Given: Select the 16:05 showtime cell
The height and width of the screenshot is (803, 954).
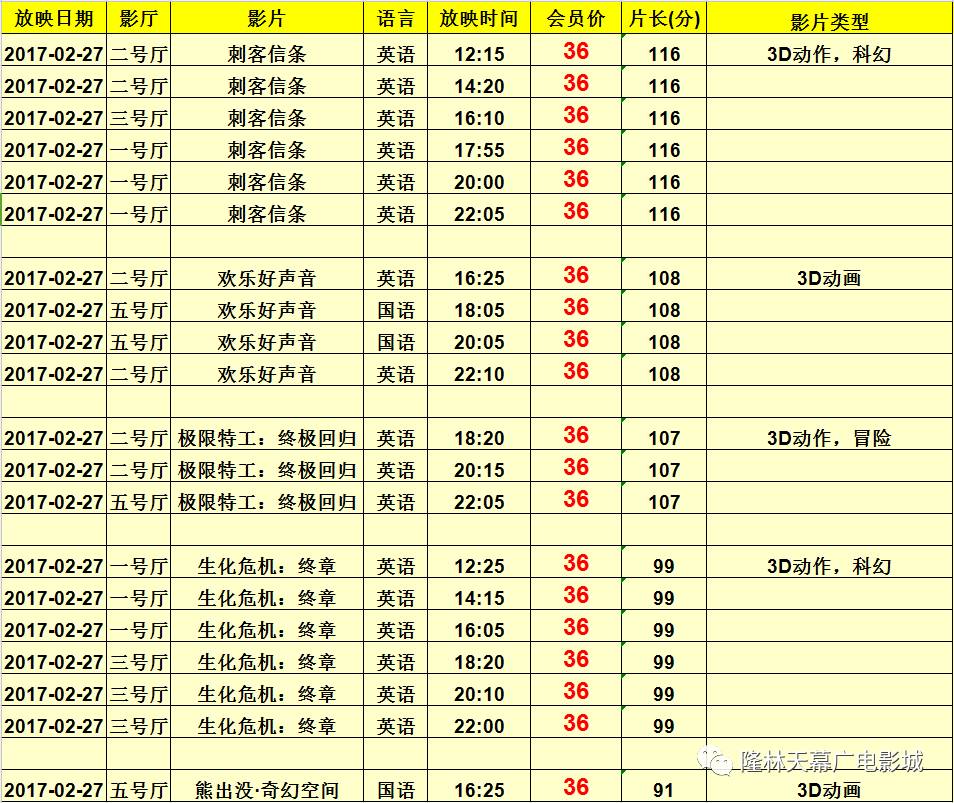Looking at the screenshot, I should click(479, 627).
